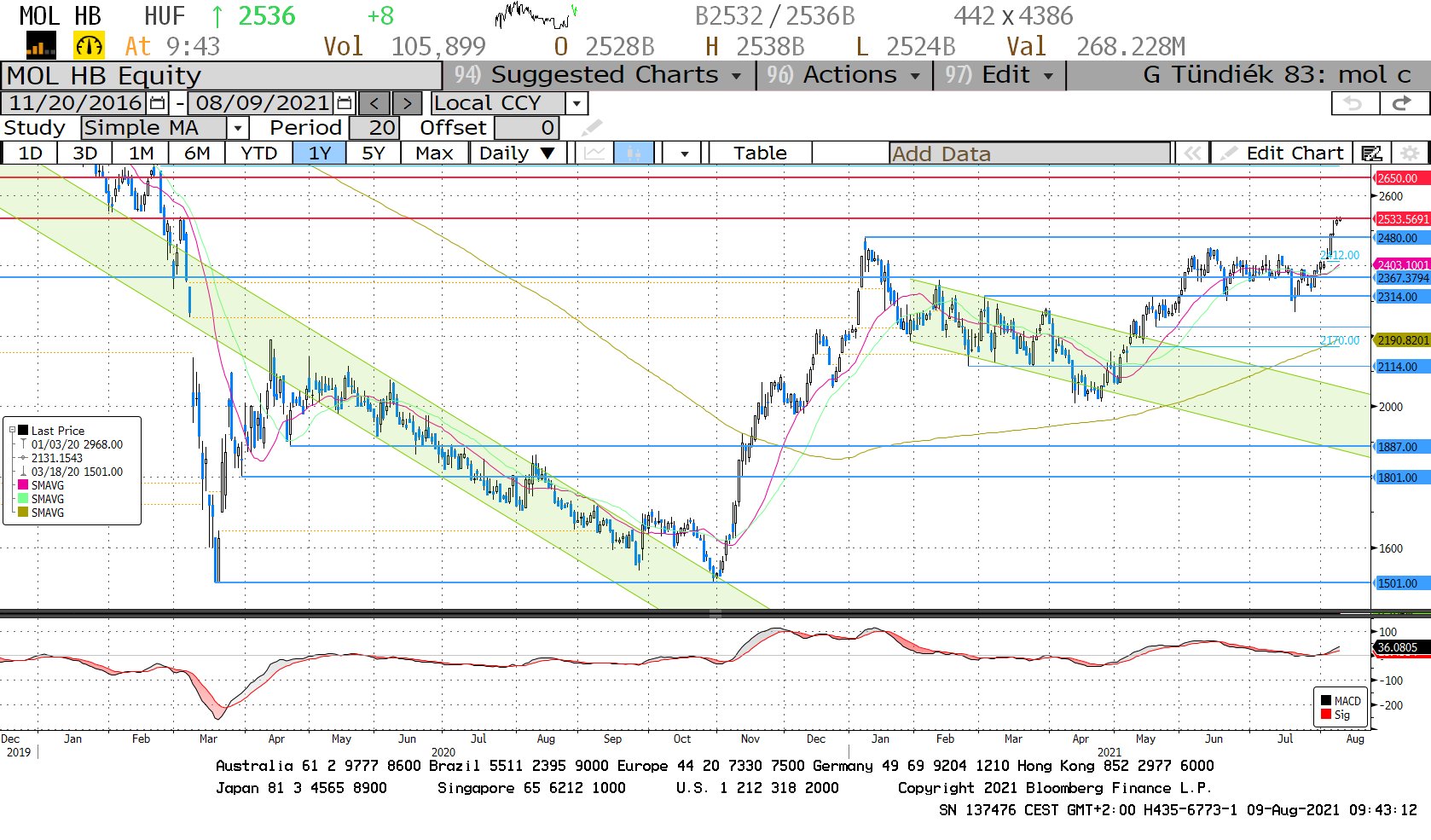Select the 1Y range tab
The image size is (1431, 840).
click(x=320, y=153)
